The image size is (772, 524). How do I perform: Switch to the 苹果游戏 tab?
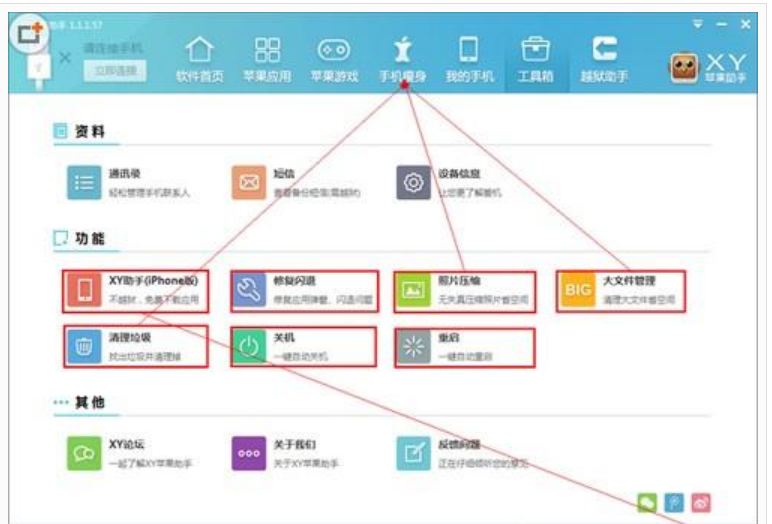[333, 58]
